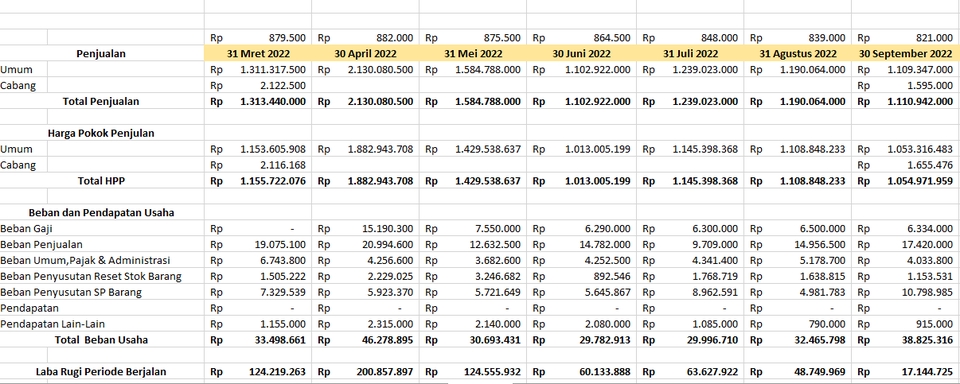The image size is (960, 384).
Task: Click the 31 Juli 2022 column header
Action: click(x=691, y=54)
